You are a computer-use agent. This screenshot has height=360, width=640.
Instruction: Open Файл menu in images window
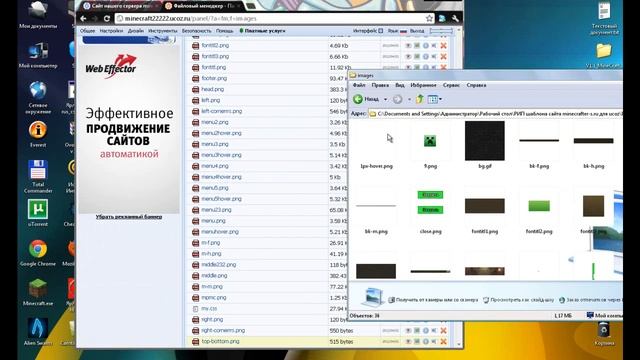pos(359,85)
